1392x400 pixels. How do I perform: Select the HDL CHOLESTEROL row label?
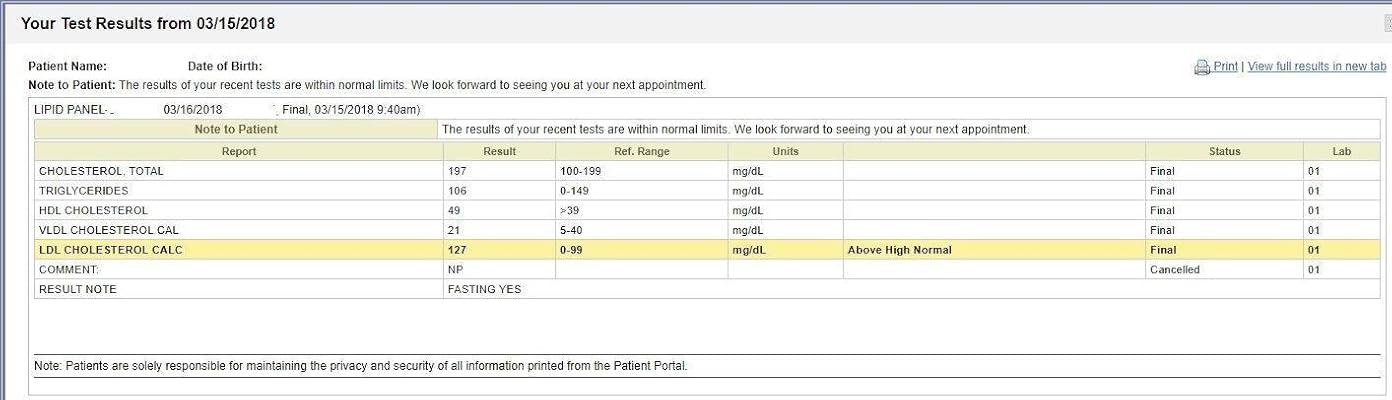click(93, 211)
